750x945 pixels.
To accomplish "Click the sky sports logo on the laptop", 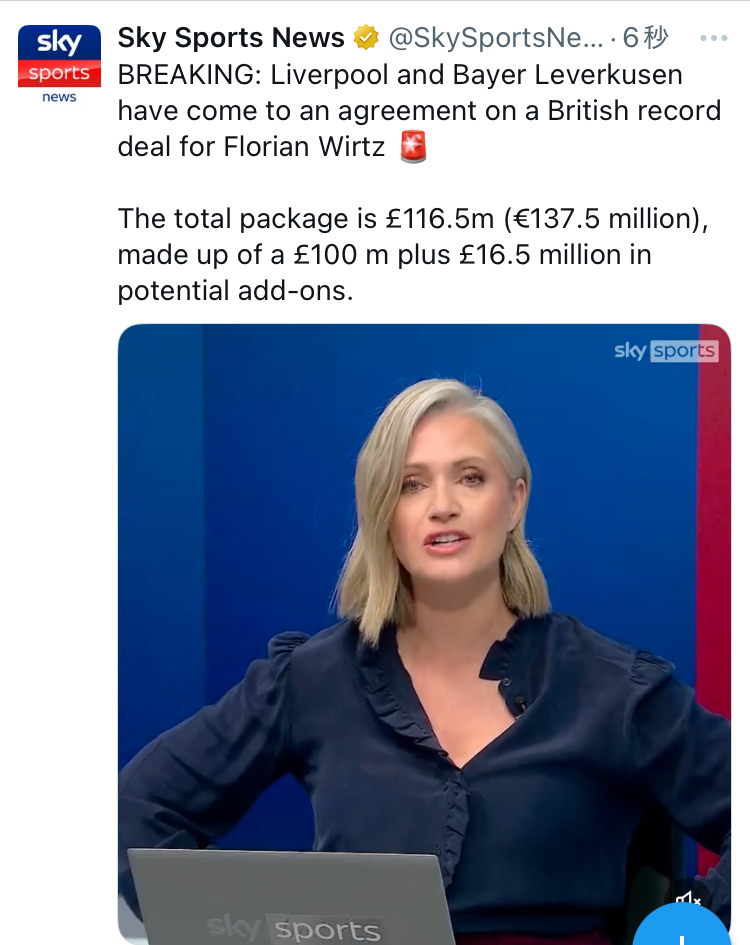I will click(294, 929).
